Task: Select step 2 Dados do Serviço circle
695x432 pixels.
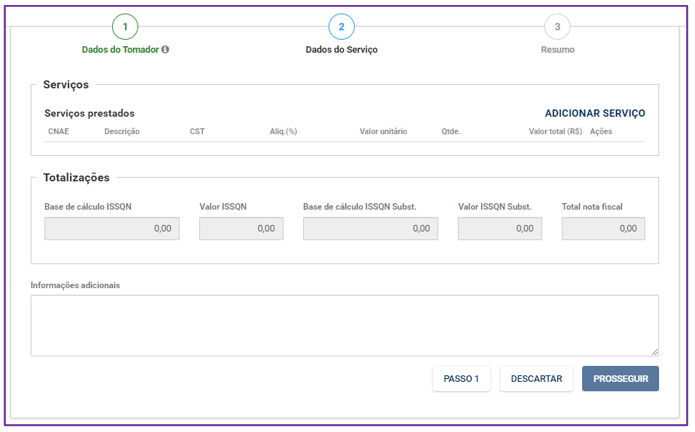Action: [341, 27]
